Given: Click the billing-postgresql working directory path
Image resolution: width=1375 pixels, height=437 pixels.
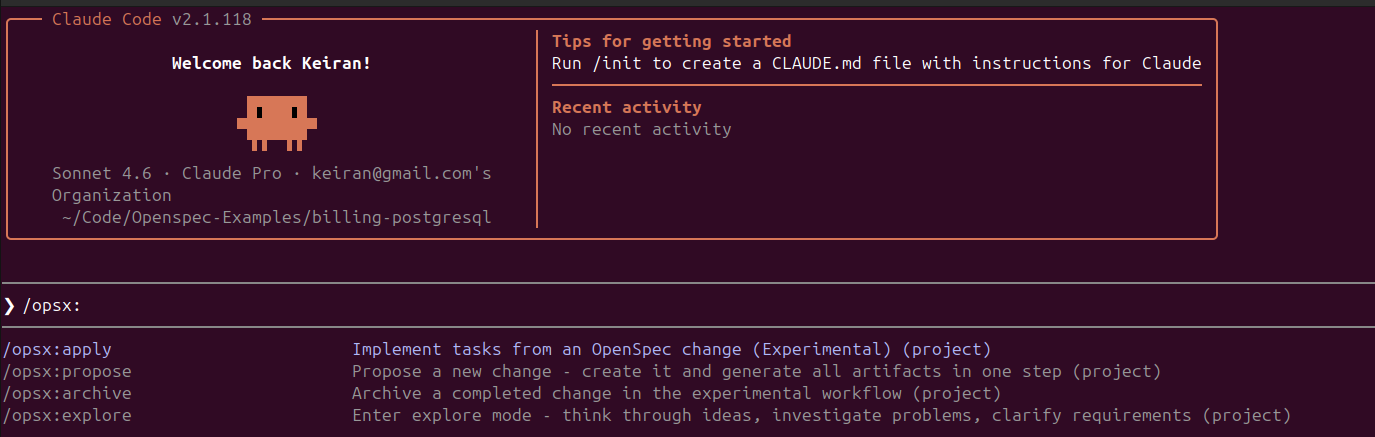Looking at the screenshot, I should point(277,218).
